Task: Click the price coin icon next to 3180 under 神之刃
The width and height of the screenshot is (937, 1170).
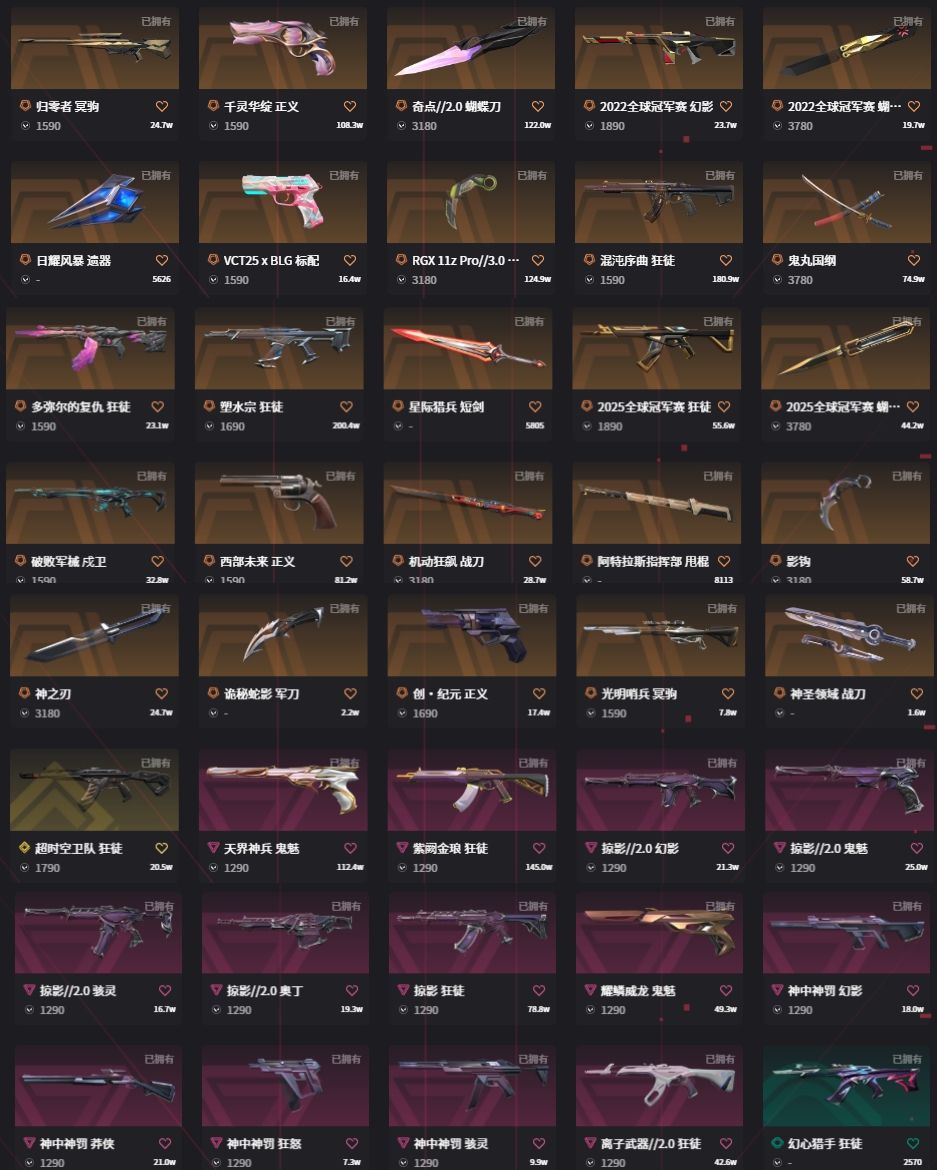Action: pyautogui.click(x=25, y=713)
